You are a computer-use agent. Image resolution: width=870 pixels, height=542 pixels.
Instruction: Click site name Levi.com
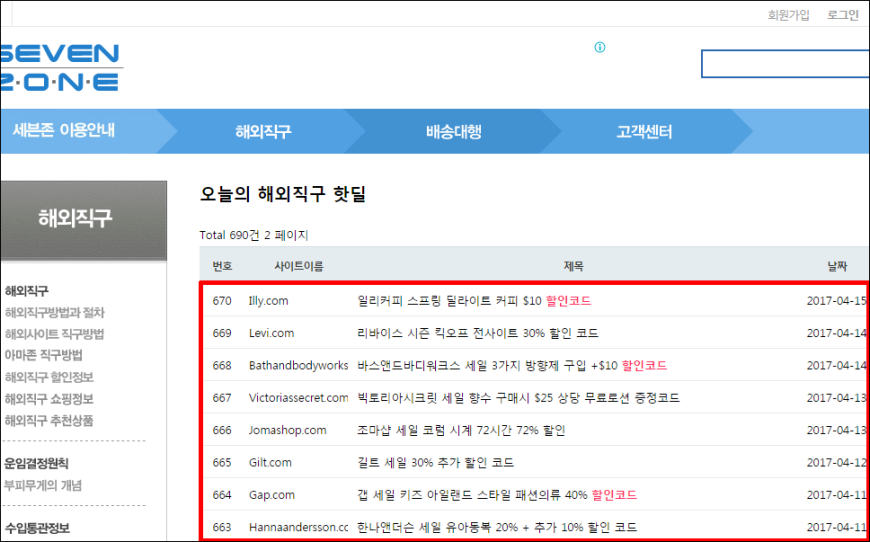[x=271, y=333]
